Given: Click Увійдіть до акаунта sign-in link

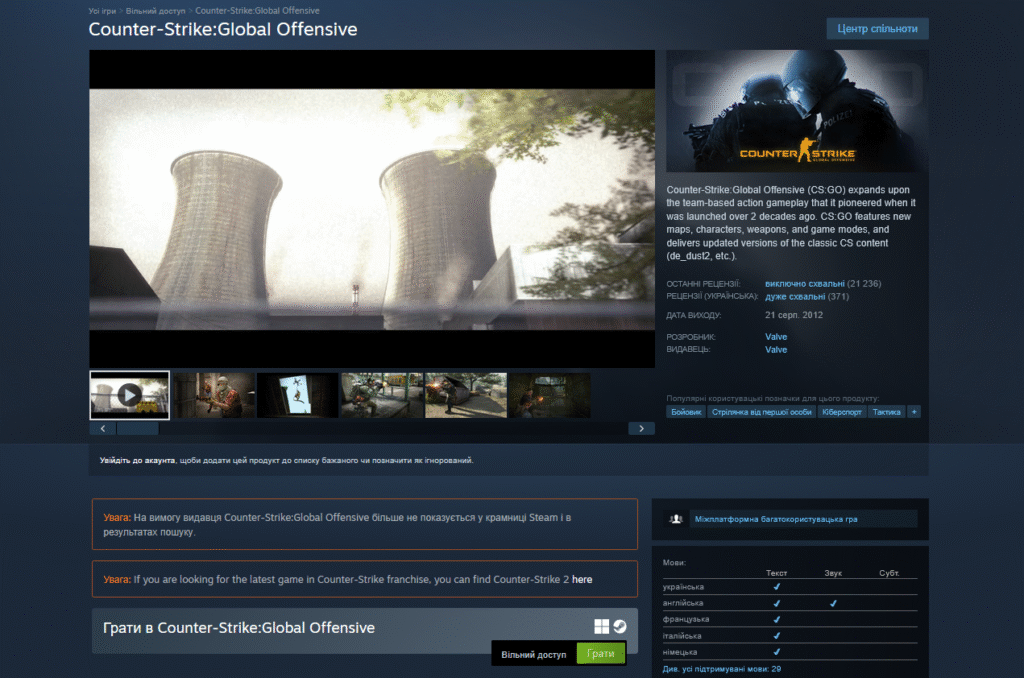Looking at the screenshot, I should [x=136, y=460].
